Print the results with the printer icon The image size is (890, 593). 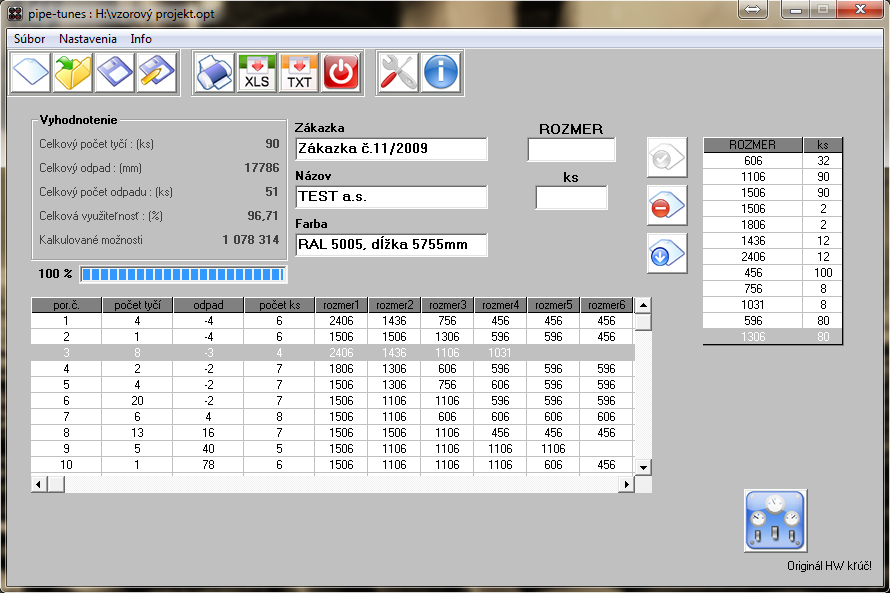[x=214, y=73]
